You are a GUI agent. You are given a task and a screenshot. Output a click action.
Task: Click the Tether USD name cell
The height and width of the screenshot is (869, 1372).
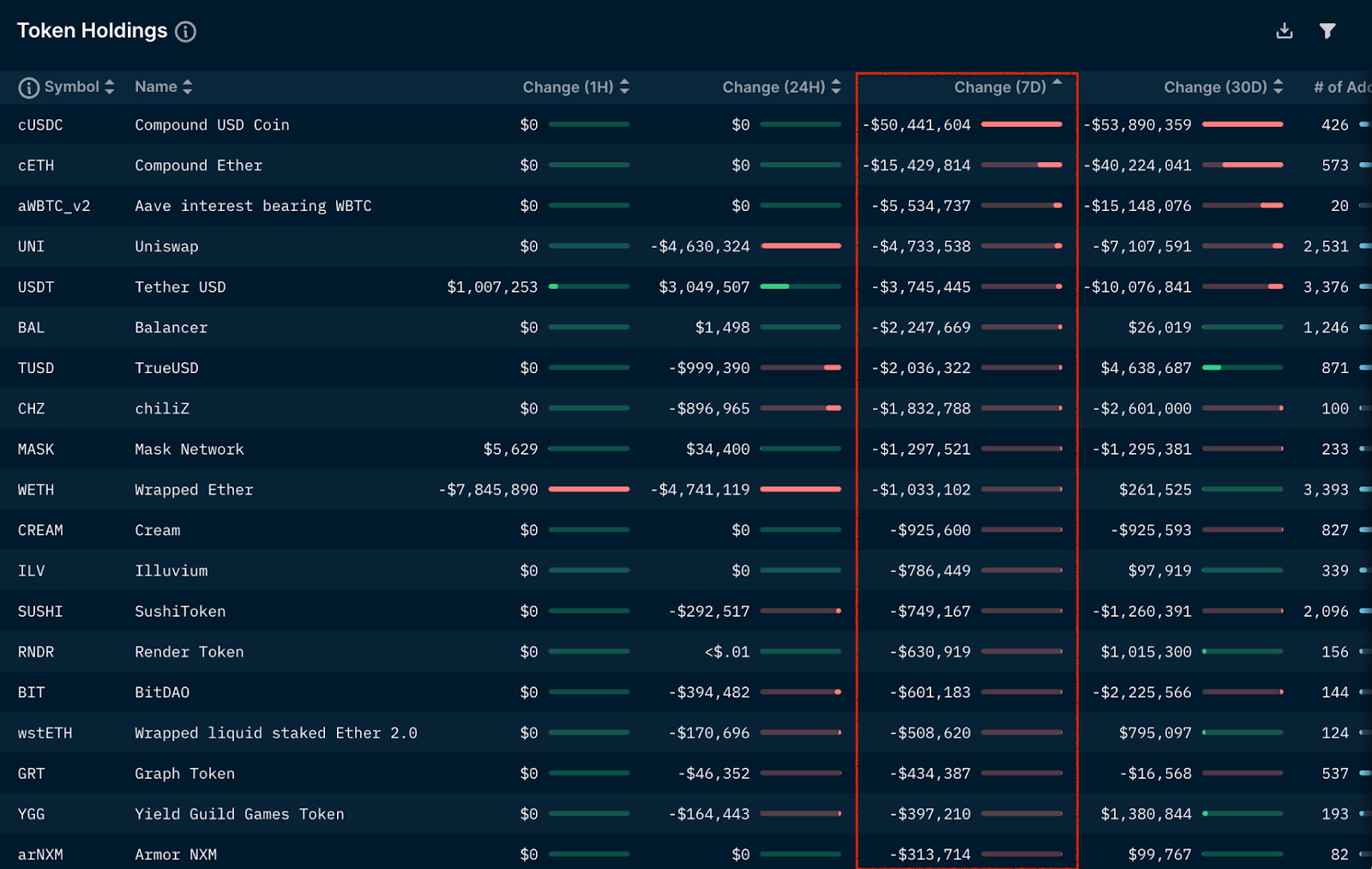(180, 287)
